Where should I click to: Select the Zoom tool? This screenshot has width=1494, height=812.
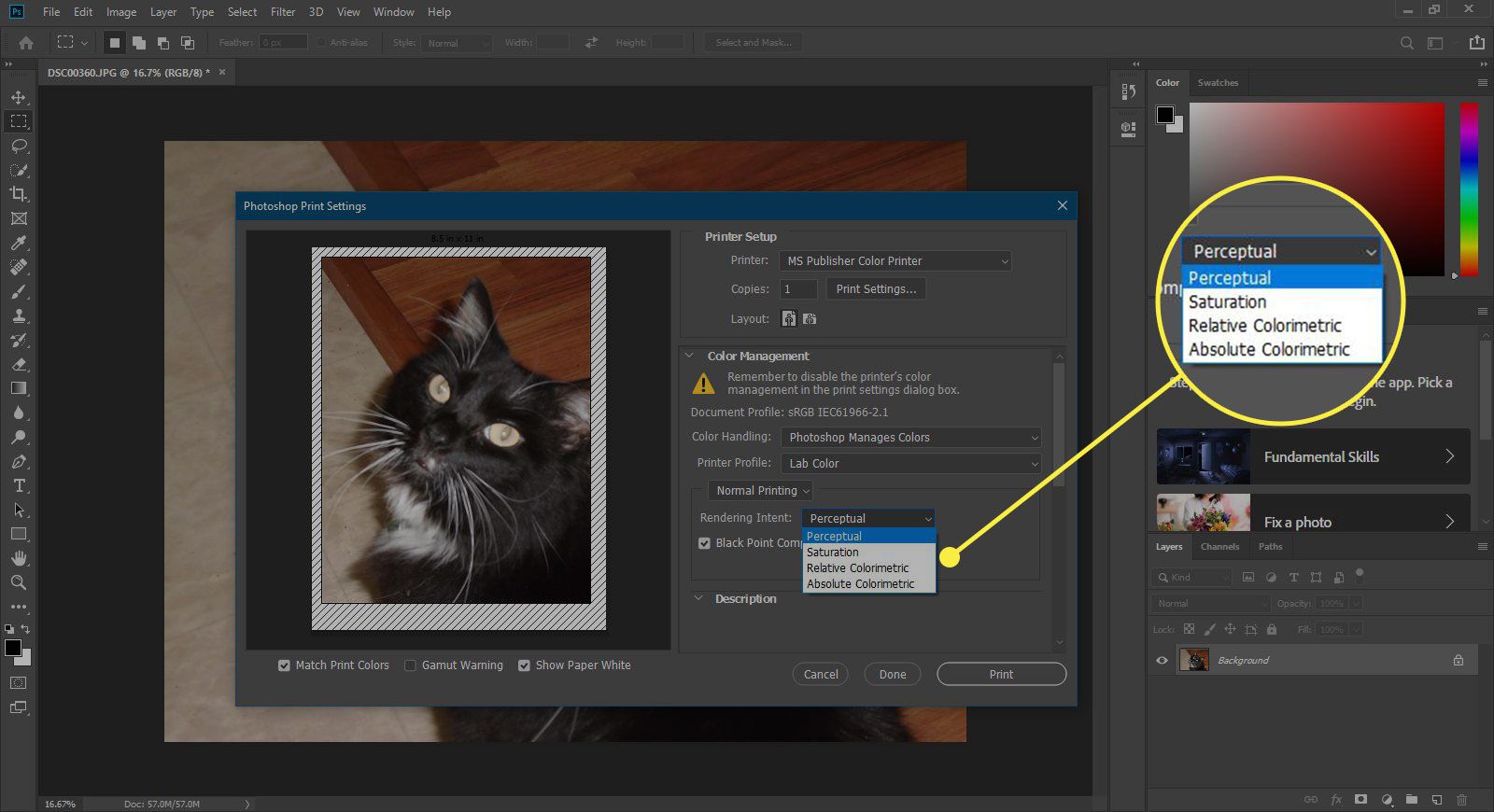click(19, 582)
